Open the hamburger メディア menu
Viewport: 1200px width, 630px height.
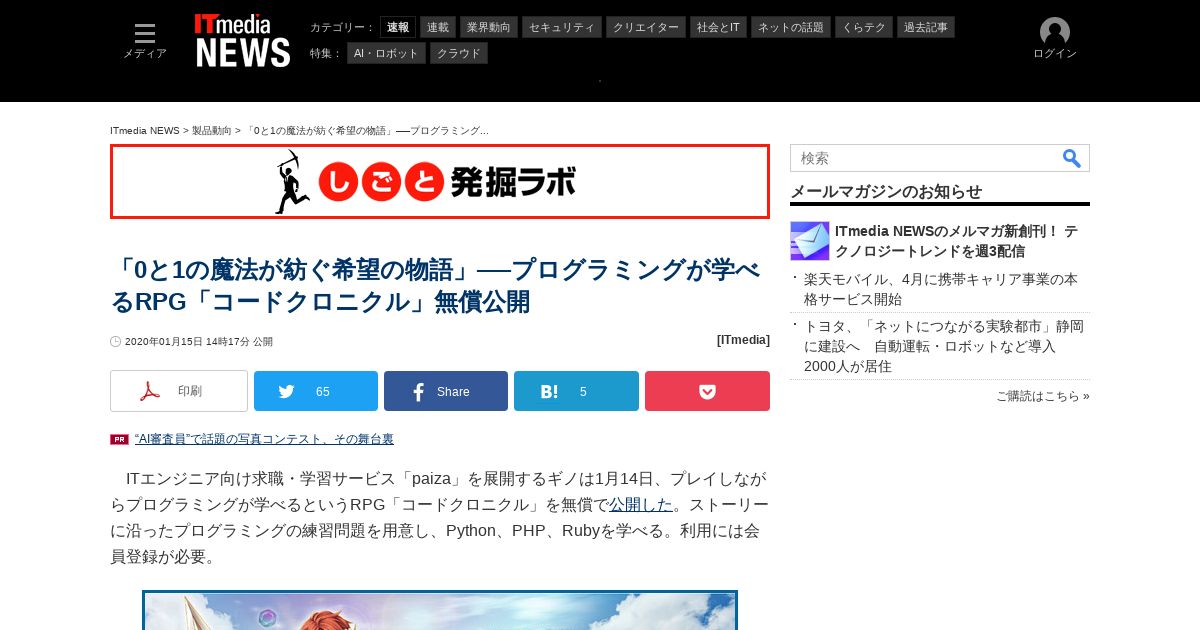point(145,41)
